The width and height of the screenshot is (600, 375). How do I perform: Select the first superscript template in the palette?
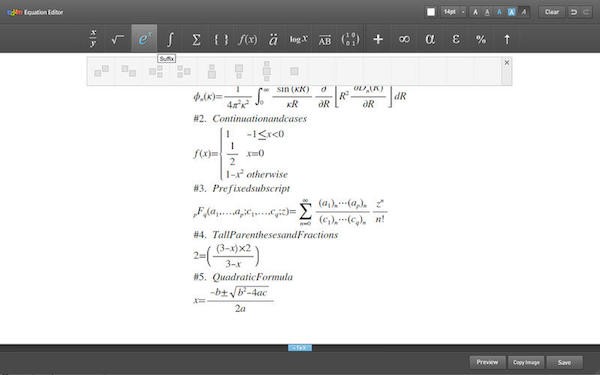click(101, 71)
